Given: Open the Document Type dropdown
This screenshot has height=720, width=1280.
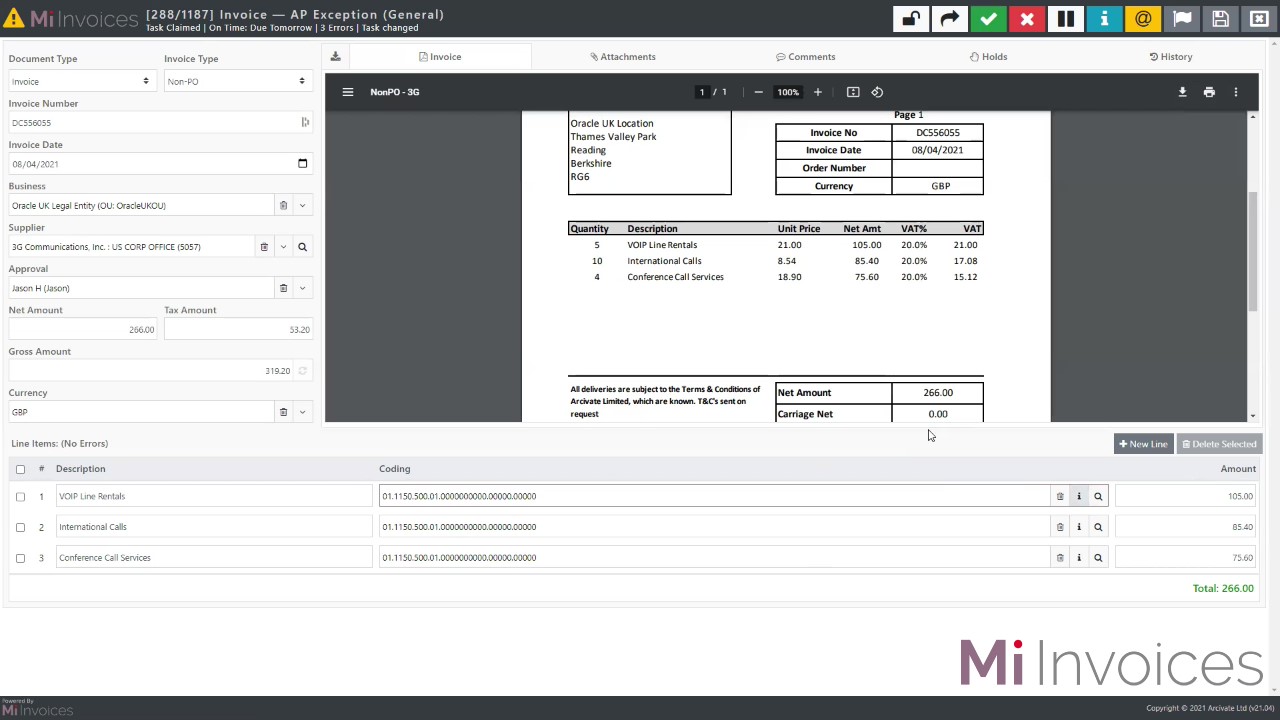Looking at the screenshot, I should pos(144,81).
